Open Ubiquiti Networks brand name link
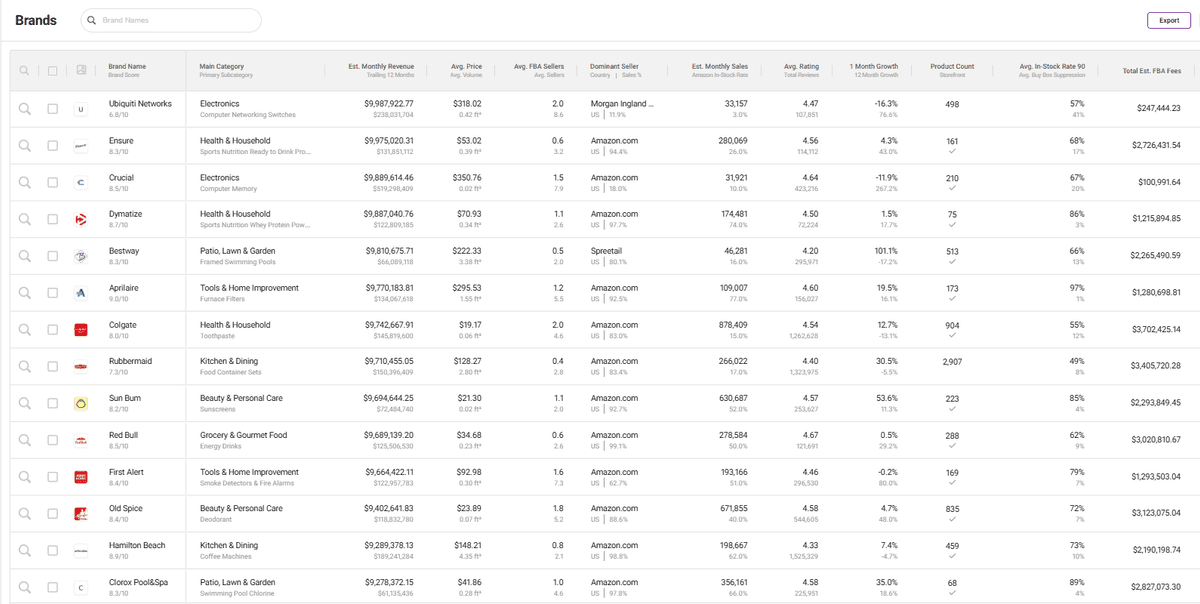 (140, 104)
